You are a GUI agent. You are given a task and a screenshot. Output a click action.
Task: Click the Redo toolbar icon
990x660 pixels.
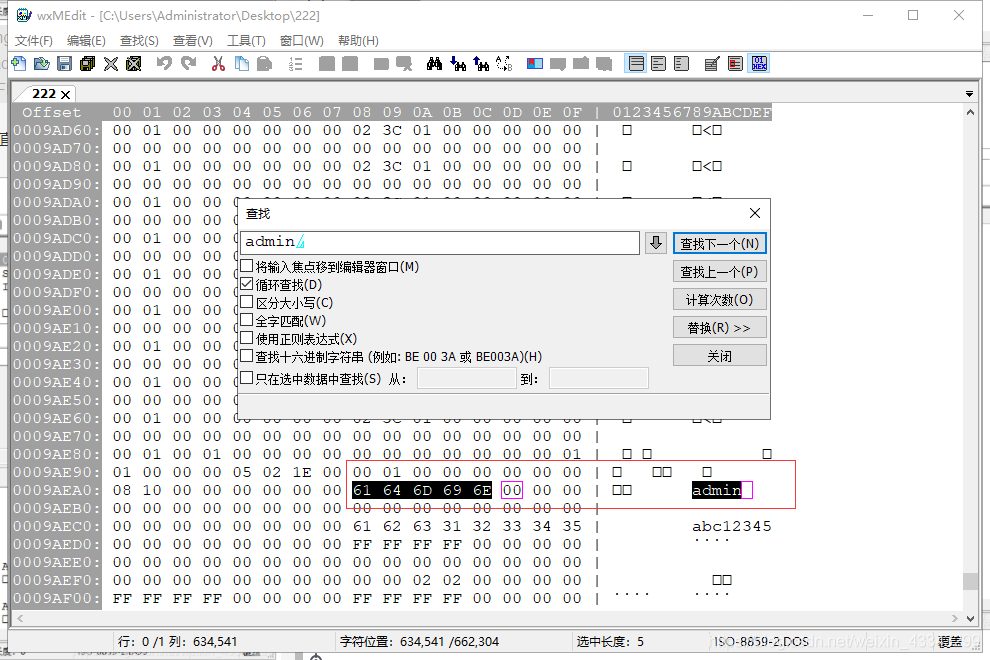pos(188,64)
